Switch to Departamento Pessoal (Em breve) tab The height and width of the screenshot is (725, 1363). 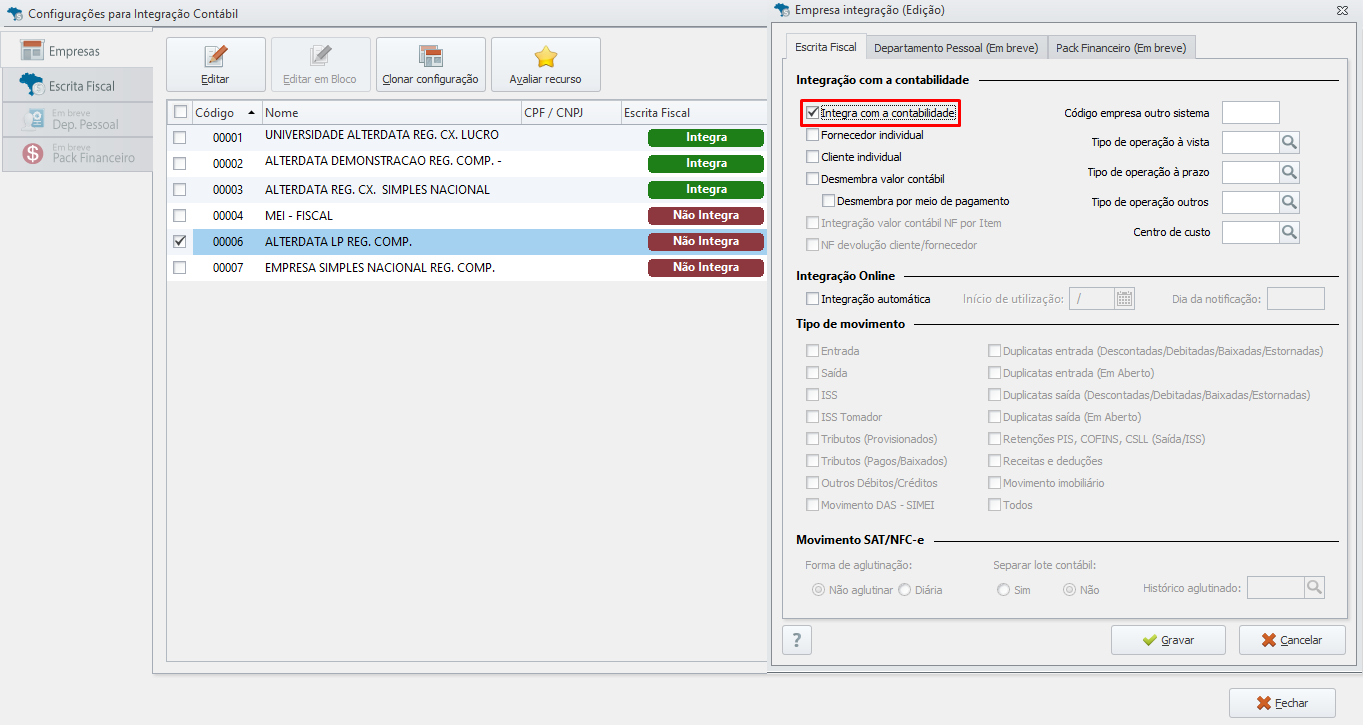957,47
